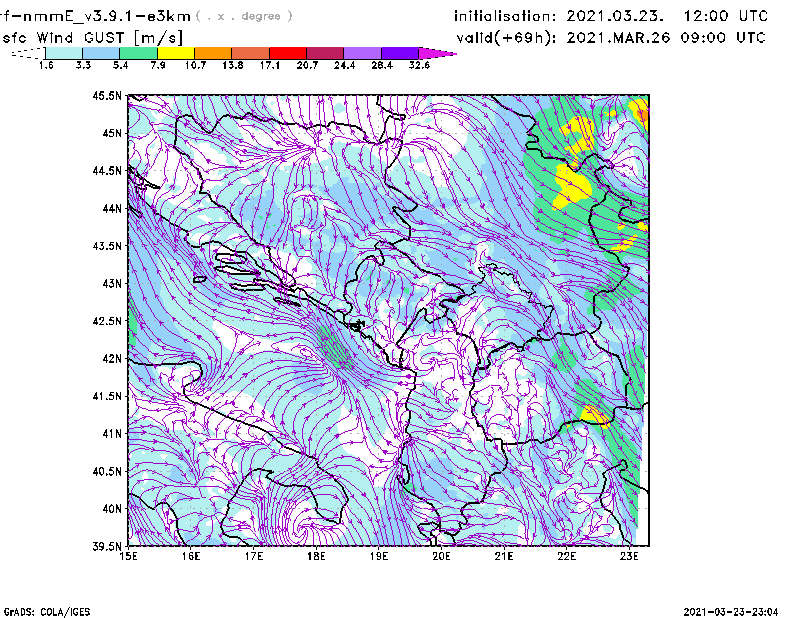Click latitude label '44.5N'
The image size is (800, 618).
point(107,170)
